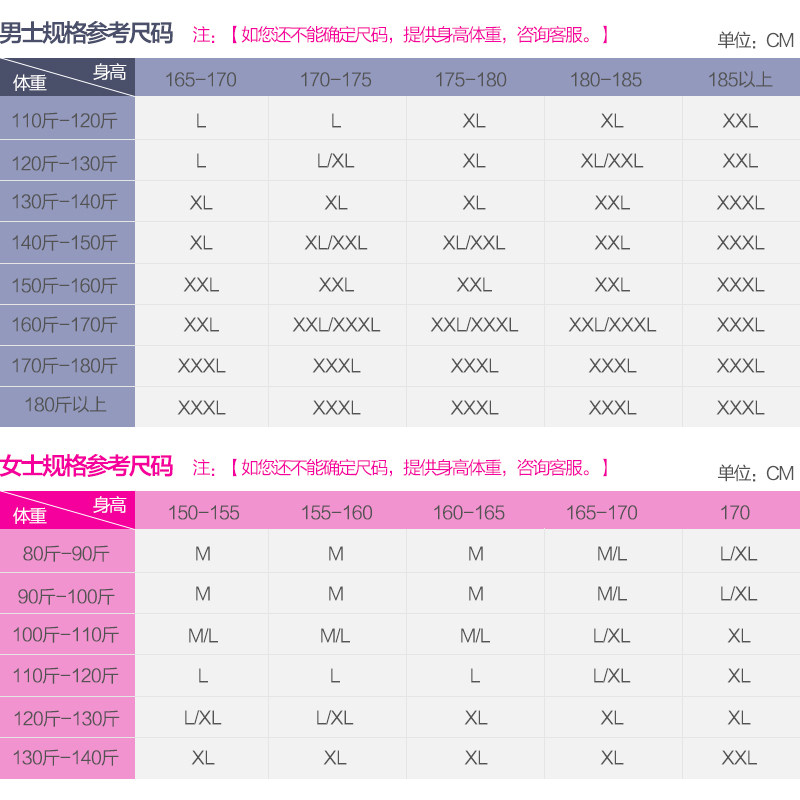
Task: Click the 100斤-110斤 weight row label
Action: coord(65,635)
